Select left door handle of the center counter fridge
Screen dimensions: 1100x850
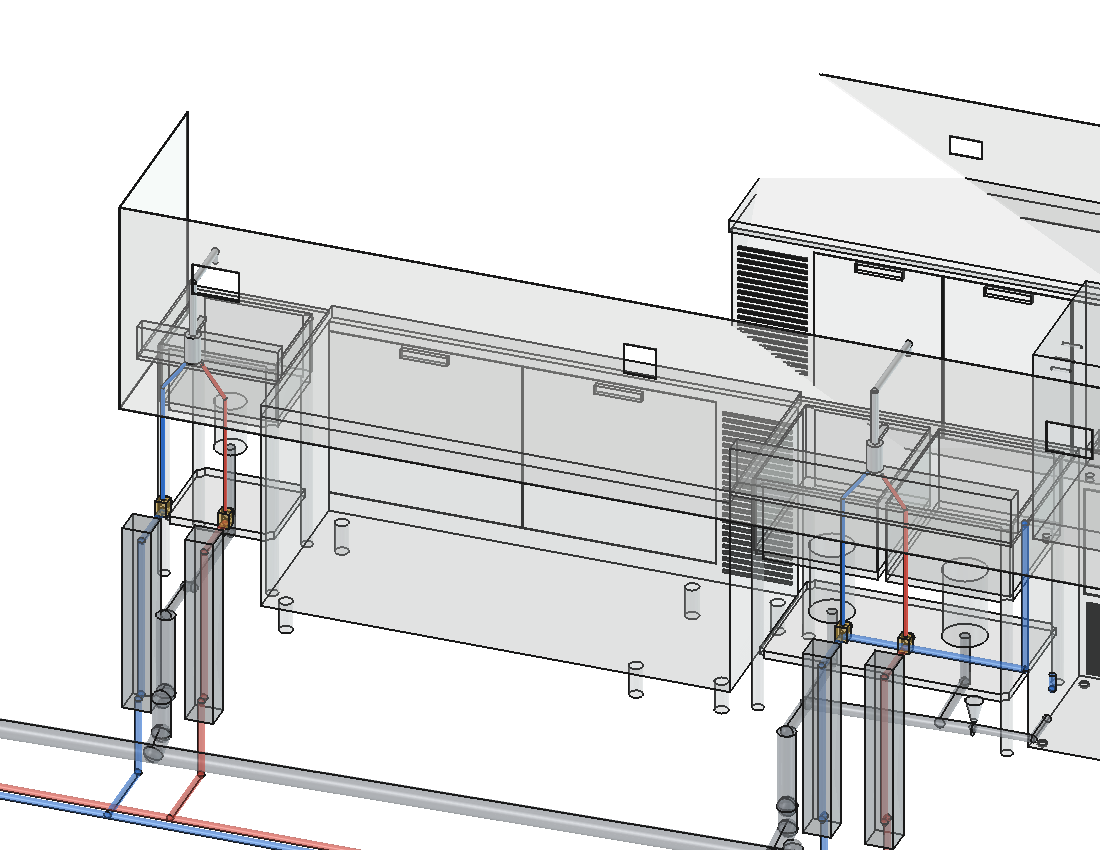coord(424,356)
